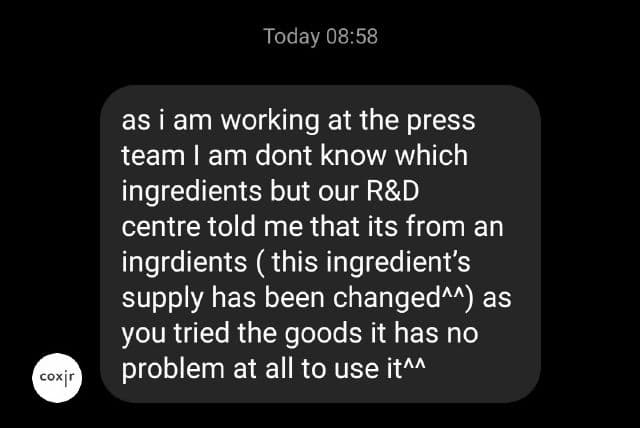Click the word 'ingredients' on the third line
This screenshot has height=428, width=640.
[191, 192]
